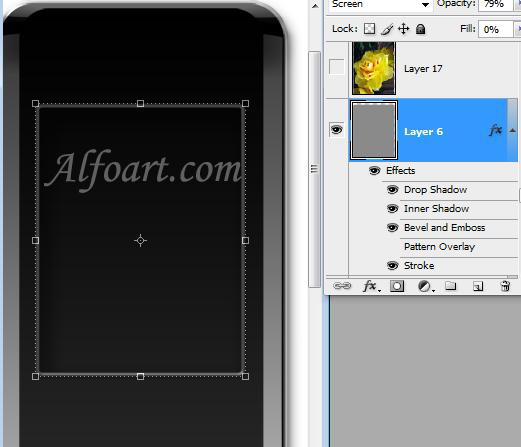Select the Layer 17 name
The image size is (521, 447).
pyautogui.click(x=423, y=69)
